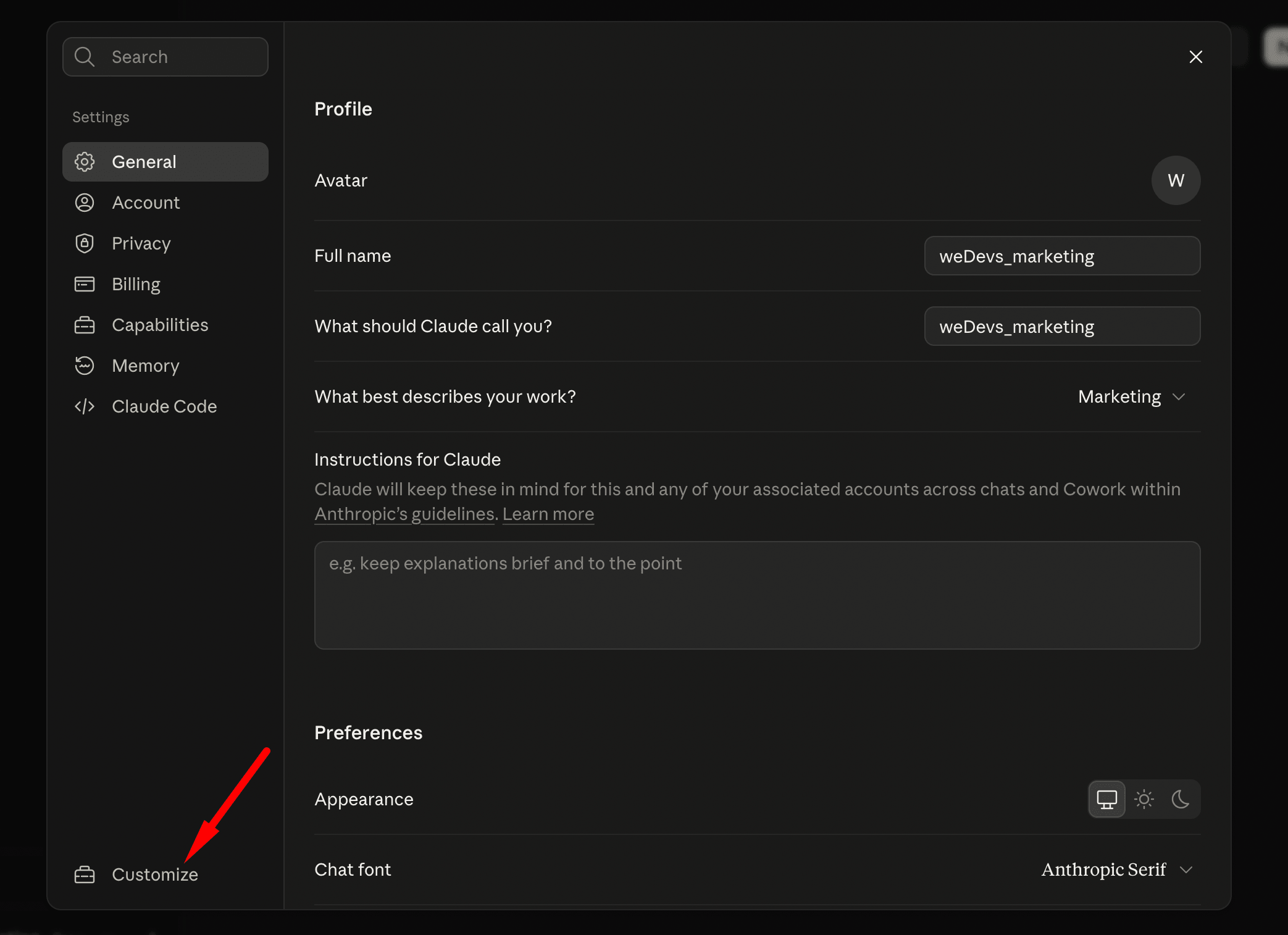Click the Instructions for Claude label
Viewport: 1288px width, 935px height.
point(408,459)
